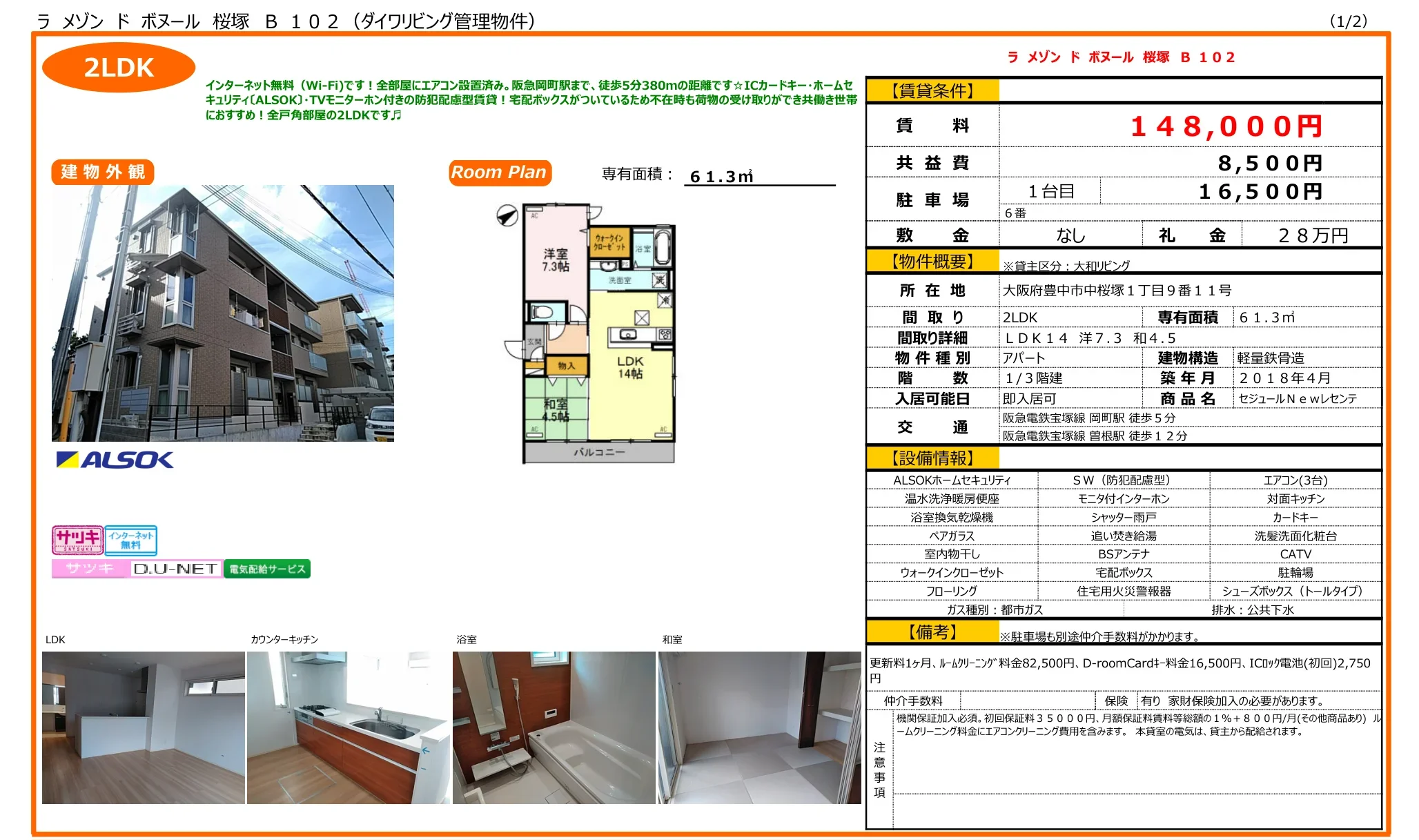Click the address 大阪府豊中市中桜塚 text

point(1117,291)
